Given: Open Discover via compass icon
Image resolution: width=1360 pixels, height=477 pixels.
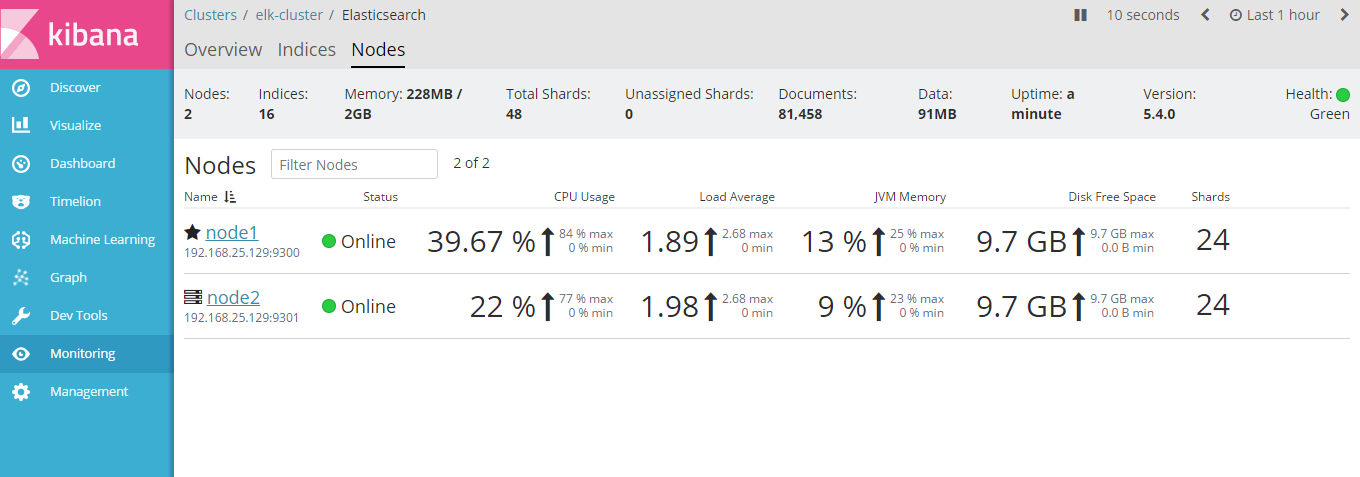Looking at the screenshot, I should 21,88.
